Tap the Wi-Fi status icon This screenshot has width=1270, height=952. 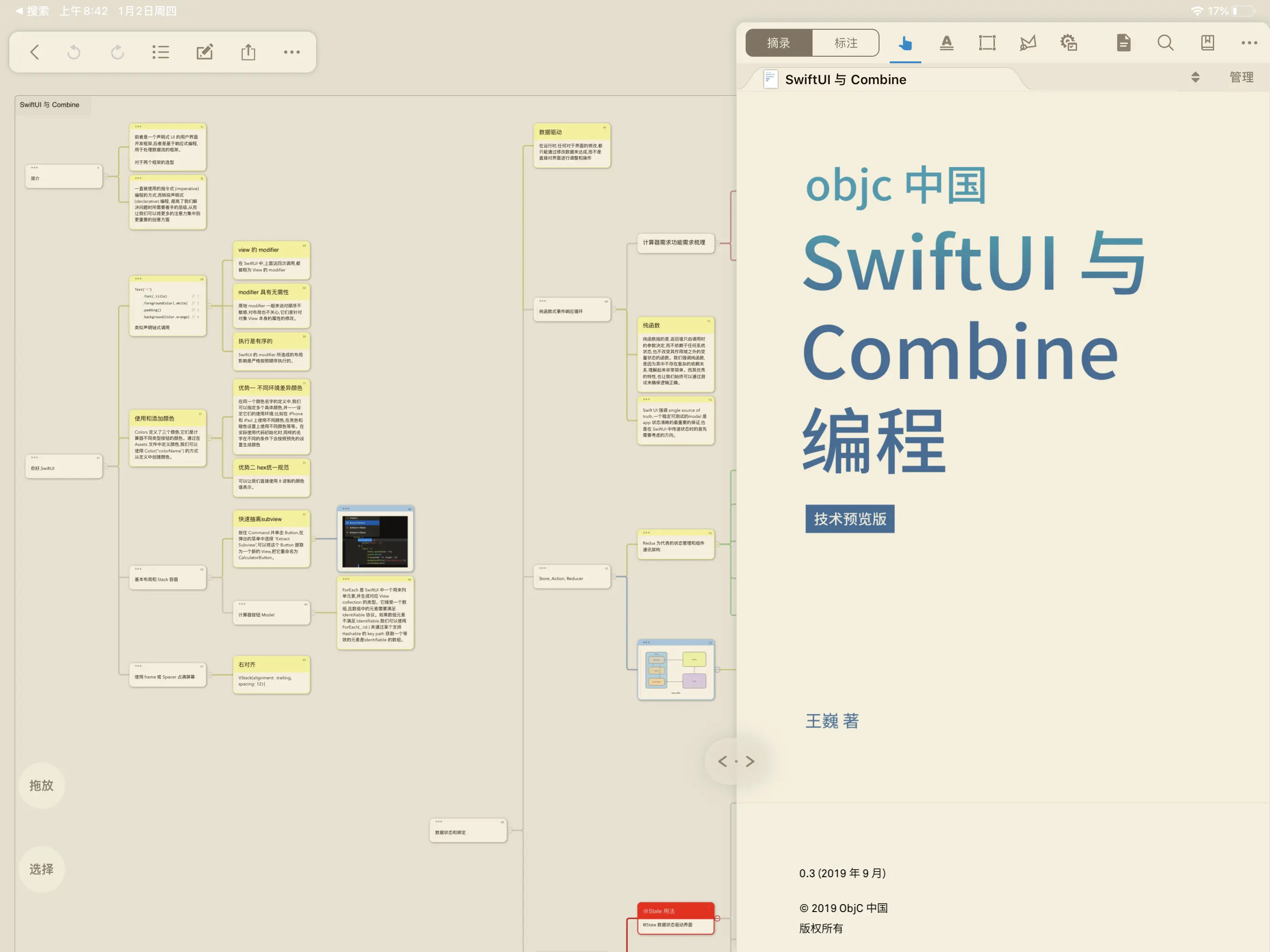[1197, 11]
